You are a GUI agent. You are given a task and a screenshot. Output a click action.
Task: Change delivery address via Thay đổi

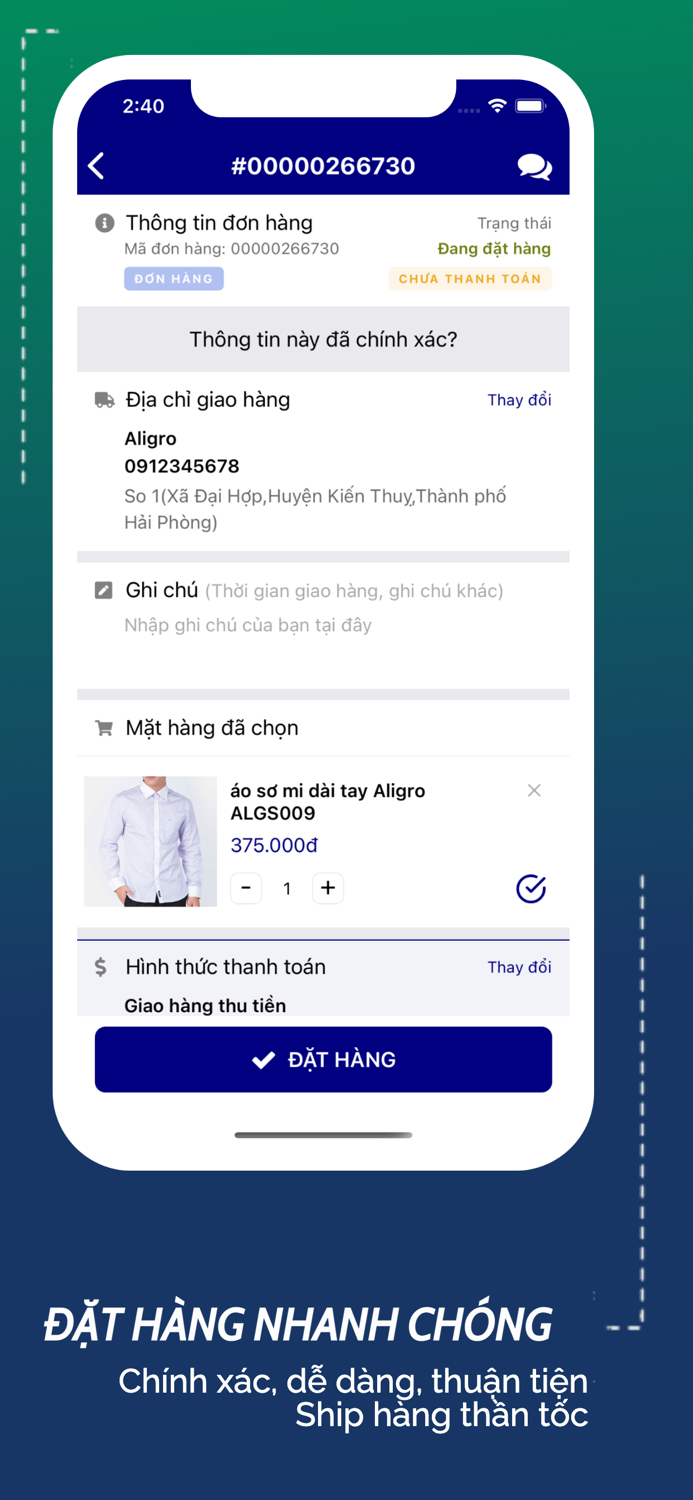click(519, 400)
